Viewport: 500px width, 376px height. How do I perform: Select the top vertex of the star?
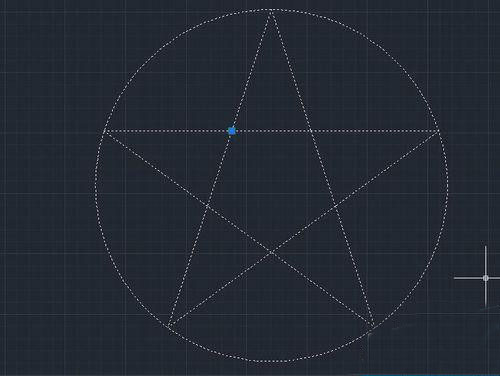tap(269, 12)
